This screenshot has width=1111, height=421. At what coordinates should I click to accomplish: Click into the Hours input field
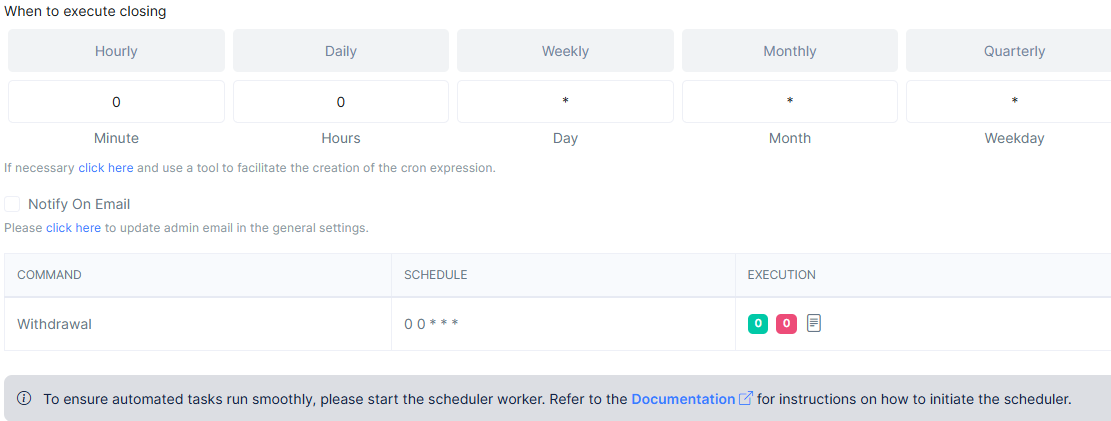click(x=341, y=102)
